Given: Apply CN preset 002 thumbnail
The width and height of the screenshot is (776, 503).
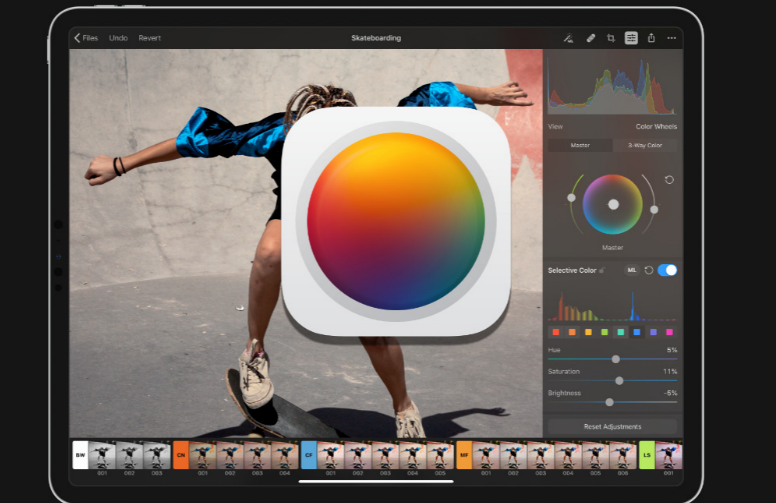Looking at the screenshot, I should tap(230, 455).
